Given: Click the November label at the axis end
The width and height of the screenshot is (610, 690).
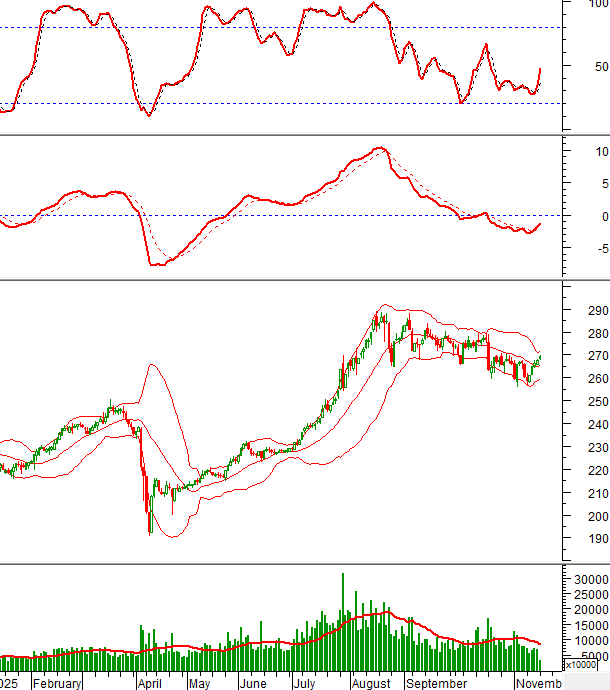Looking at the screenshot, I should [x=538, y=684].
